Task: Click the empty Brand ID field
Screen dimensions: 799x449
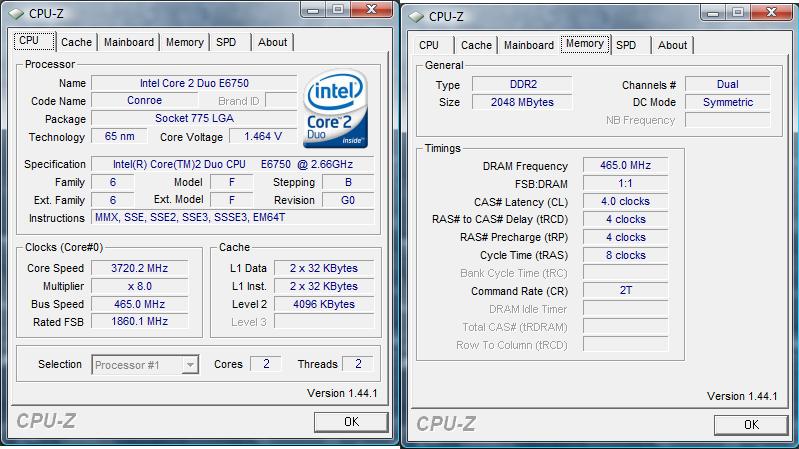Action: tap(281, 100)
